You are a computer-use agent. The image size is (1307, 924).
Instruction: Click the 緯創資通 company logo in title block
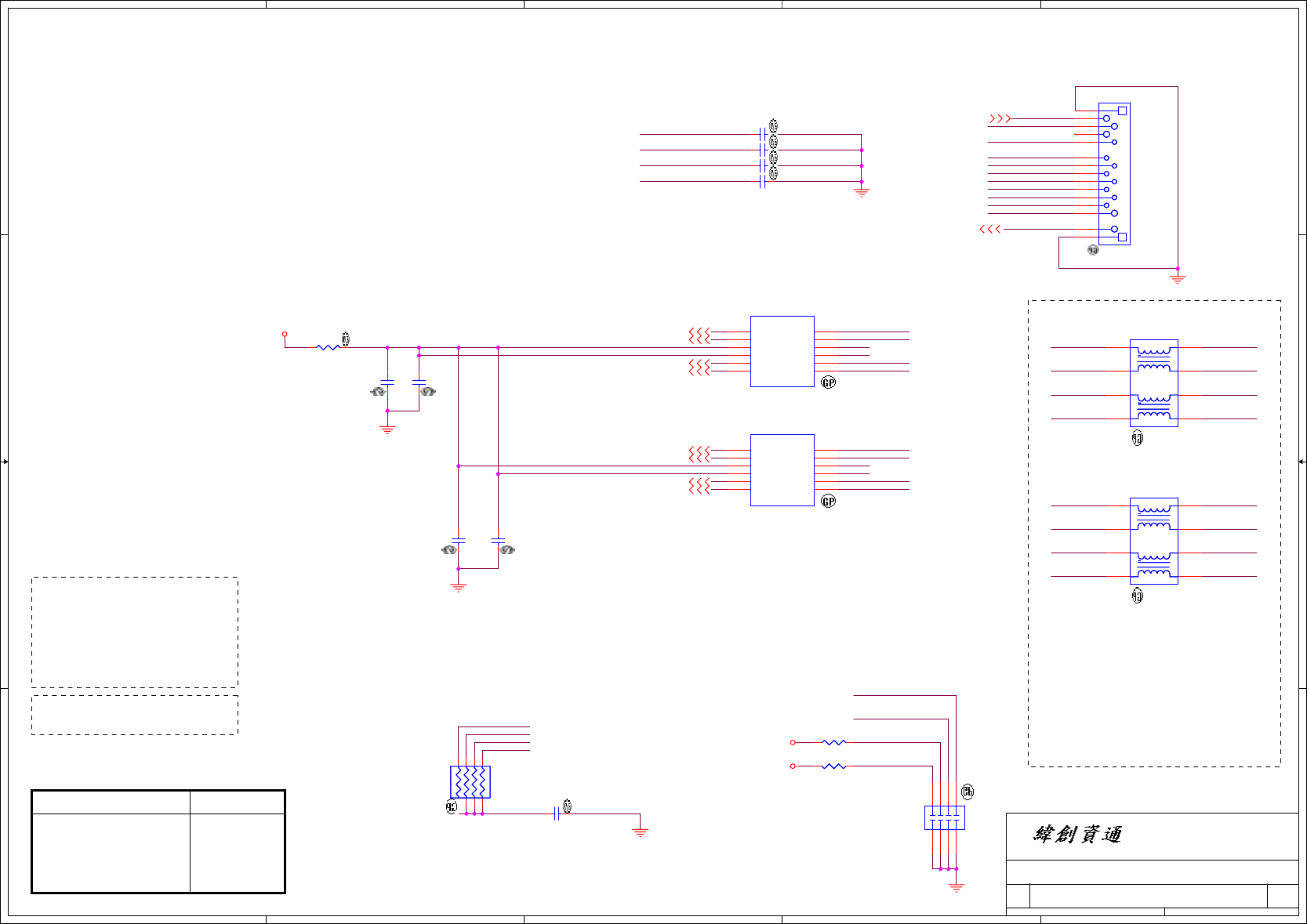[x=1077, y=835]
